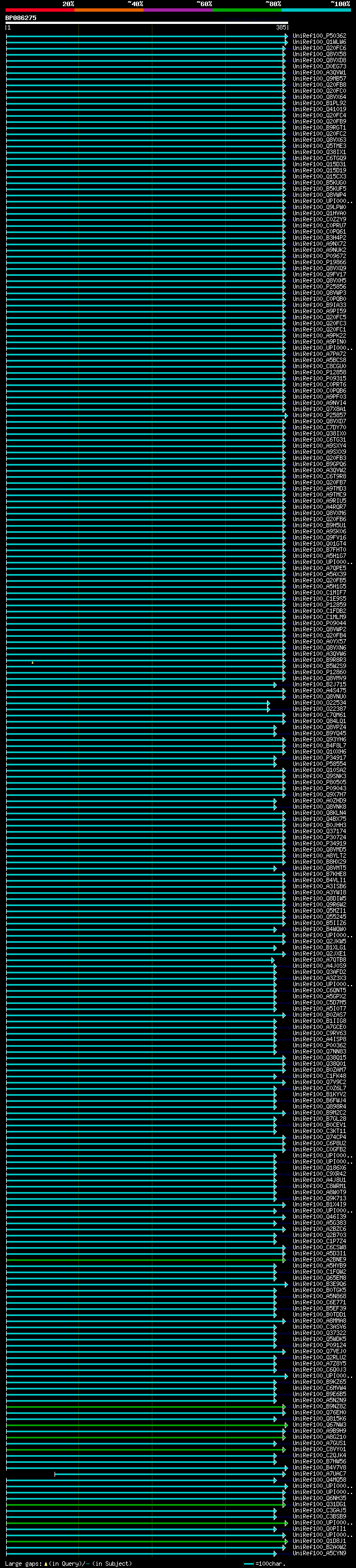Select hit UniRef100_A8YLT2

tap(319, 855)
